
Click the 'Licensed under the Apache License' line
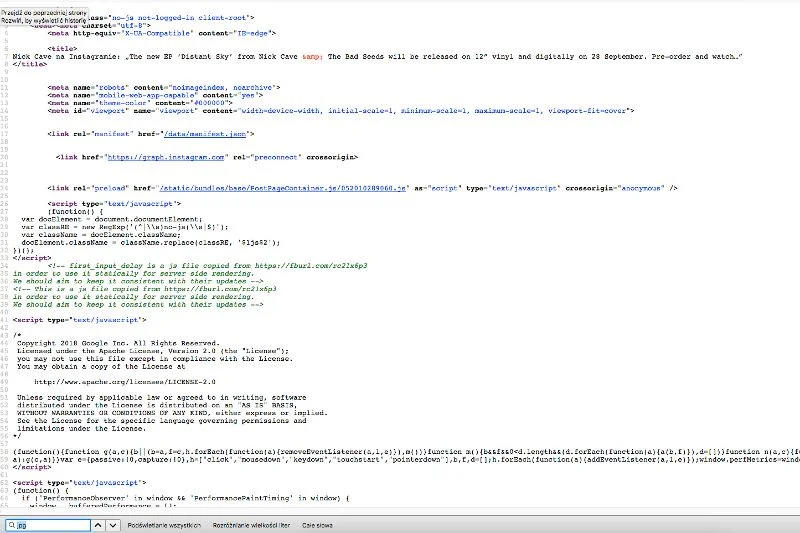[x=153, y=351]
